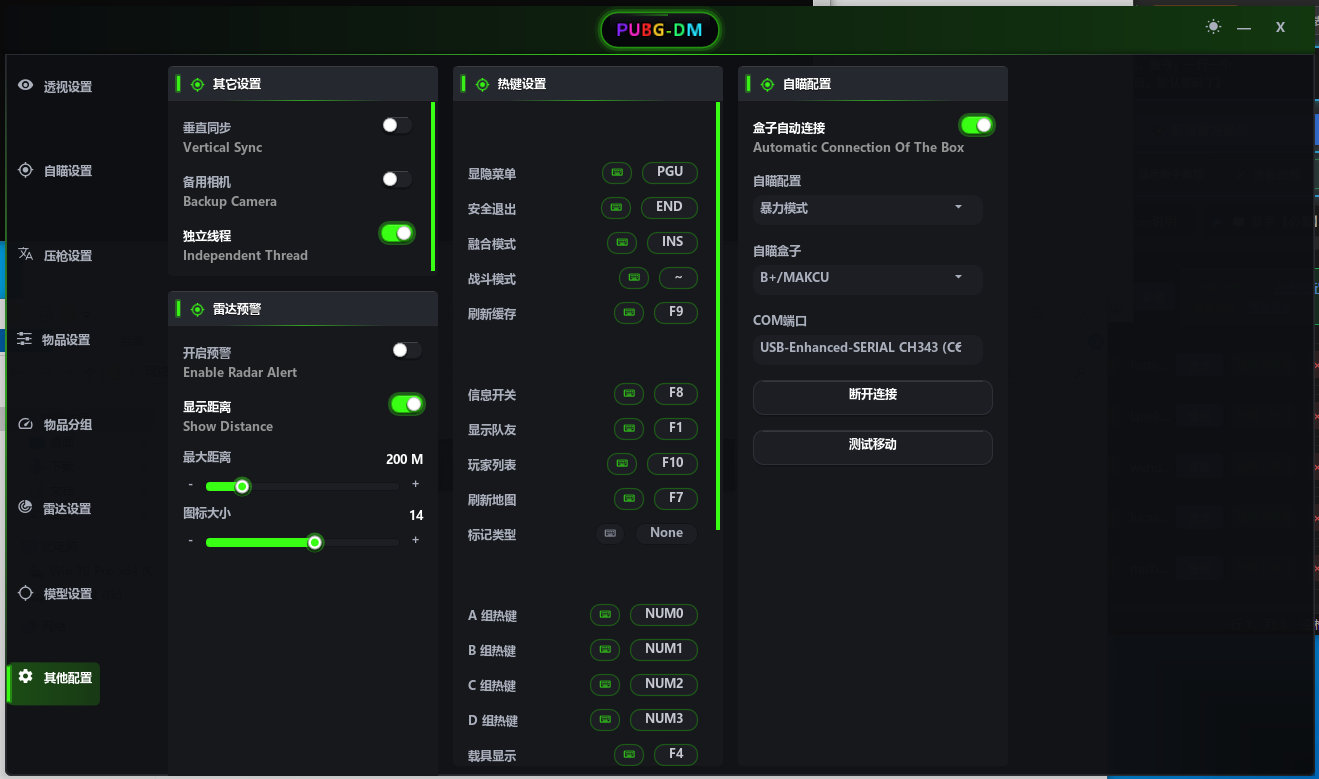Click the NUM3 key binding button
Screen dimensions: 1319x779
[664, 719]
